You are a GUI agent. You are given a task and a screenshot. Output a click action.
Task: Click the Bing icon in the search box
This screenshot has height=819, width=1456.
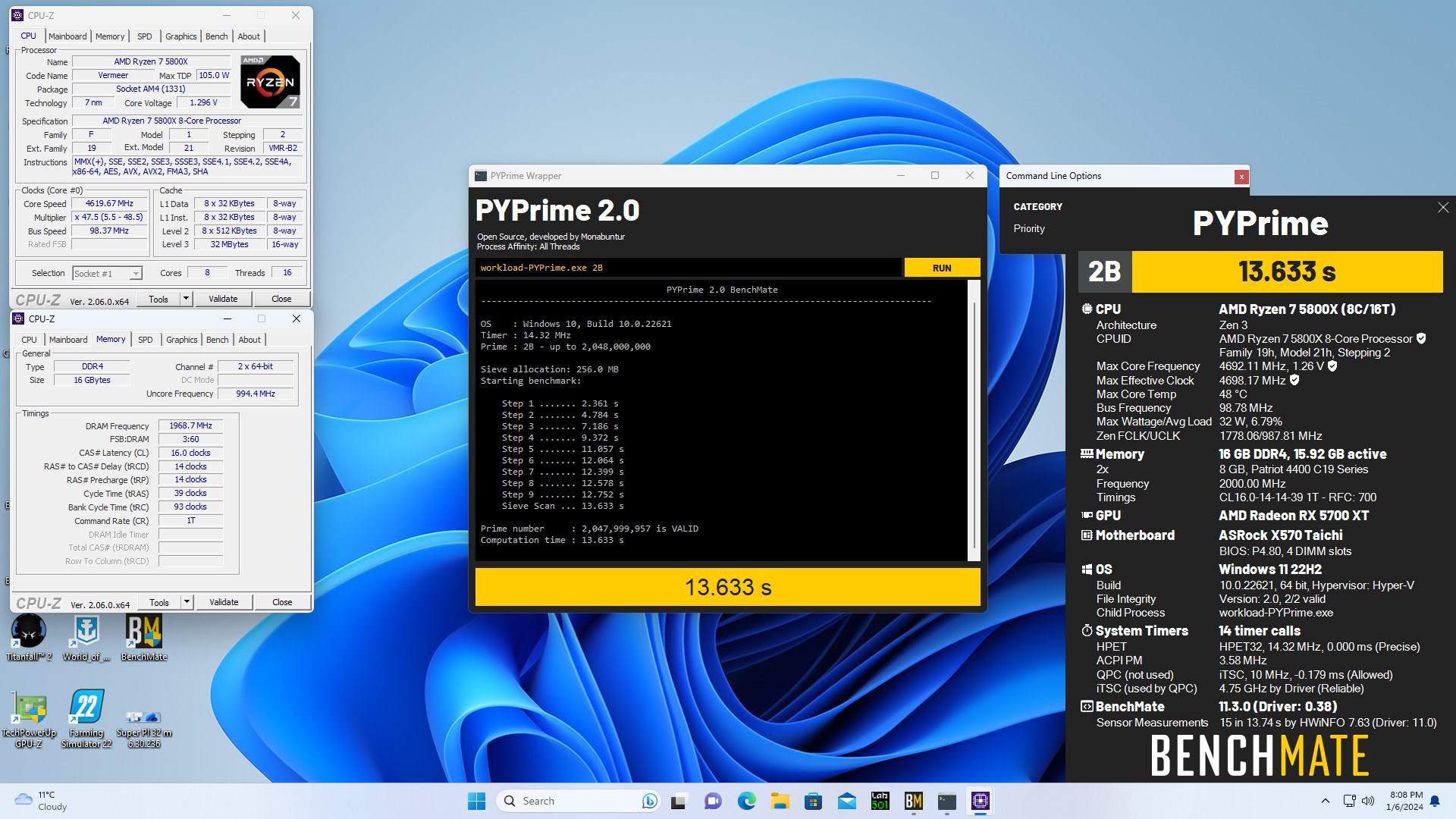point(649,801)
